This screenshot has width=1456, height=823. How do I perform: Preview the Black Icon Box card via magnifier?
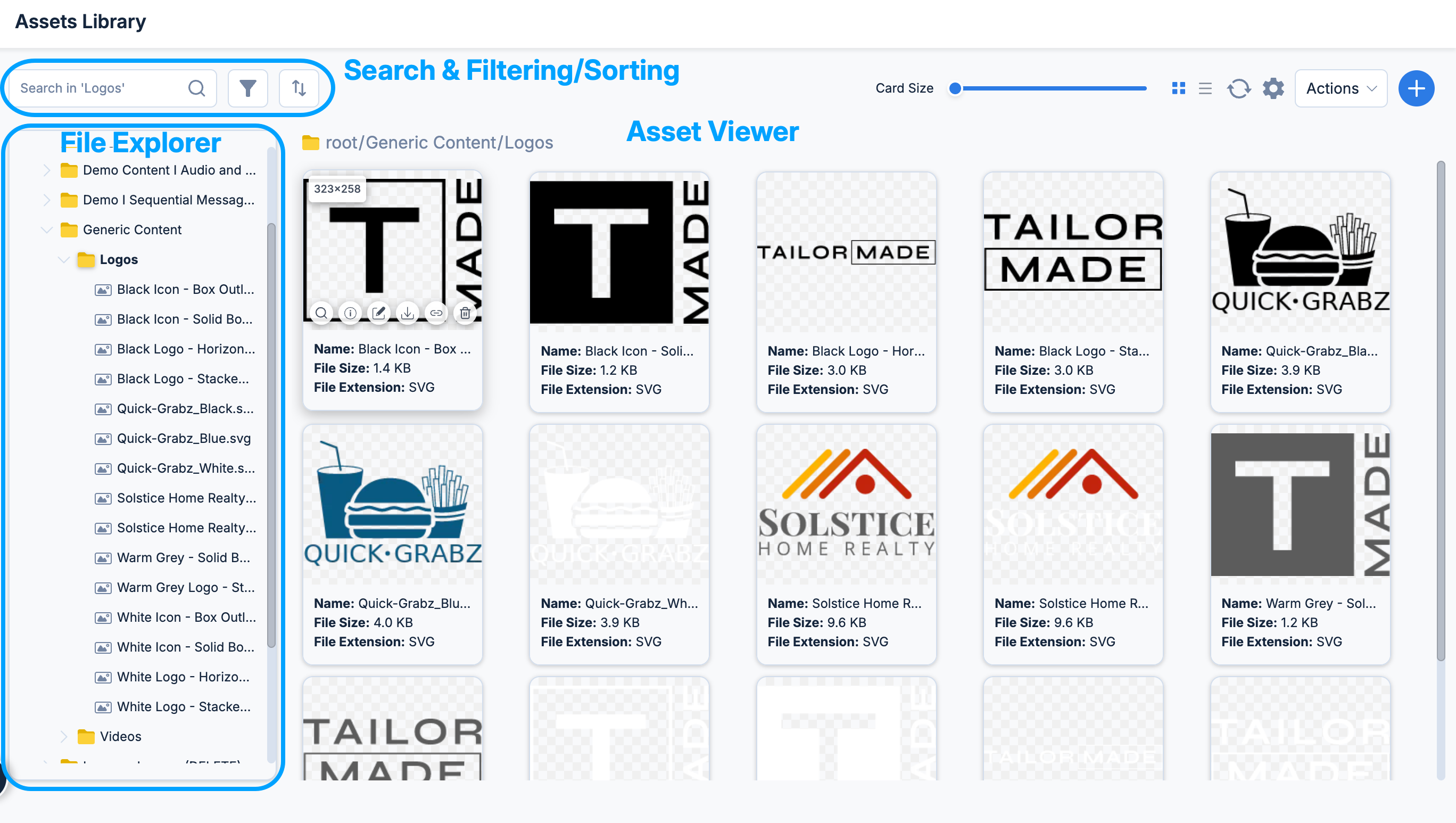321,312
